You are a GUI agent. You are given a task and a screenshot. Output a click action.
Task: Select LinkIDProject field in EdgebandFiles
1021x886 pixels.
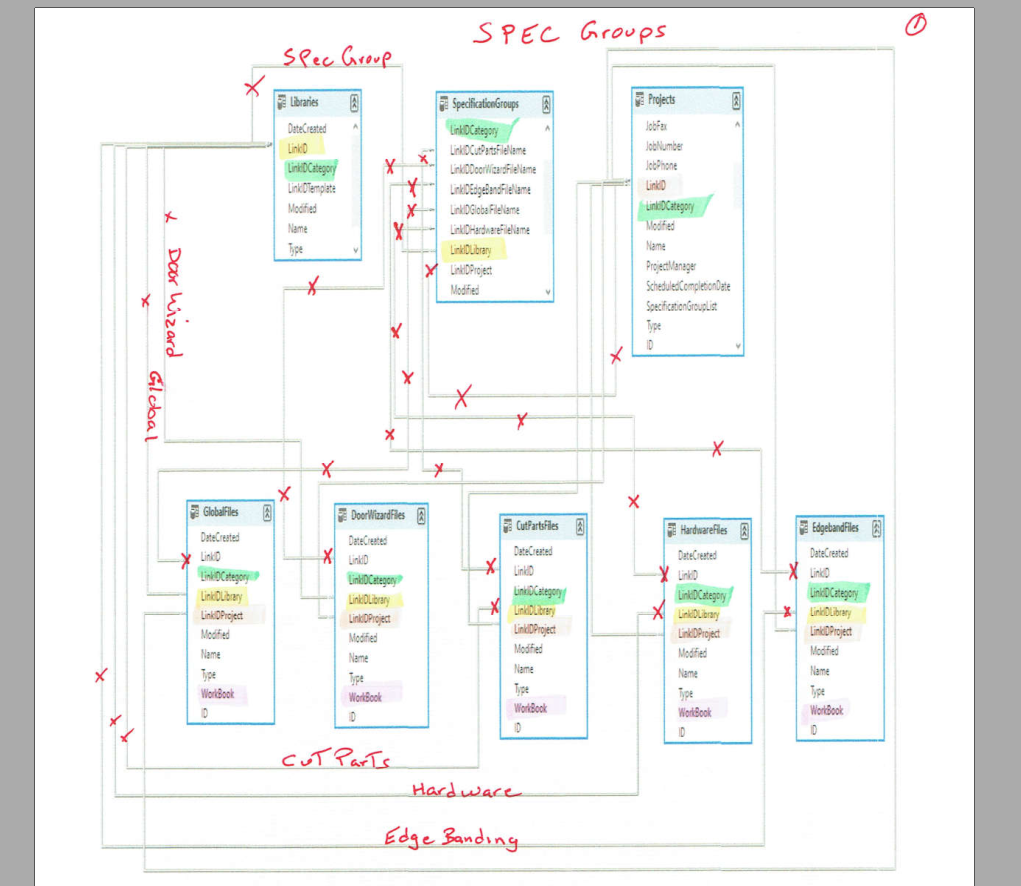pos(831,631)
